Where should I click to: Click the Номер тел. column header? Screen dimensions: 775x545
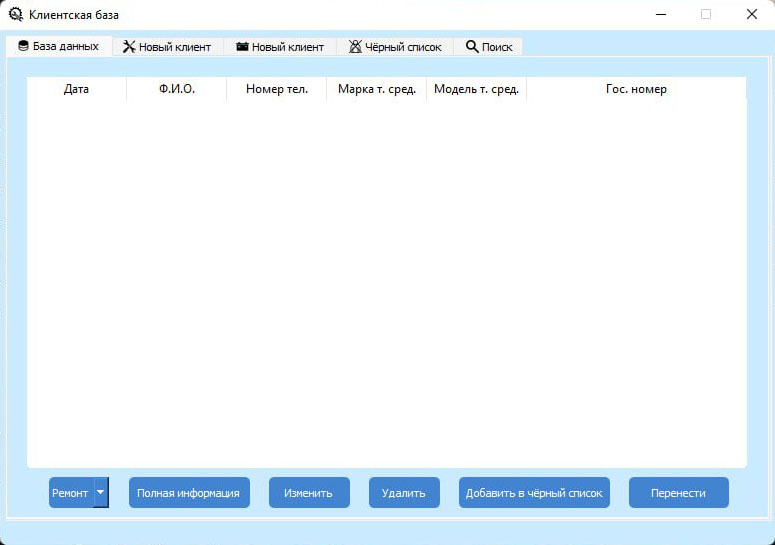277,89
